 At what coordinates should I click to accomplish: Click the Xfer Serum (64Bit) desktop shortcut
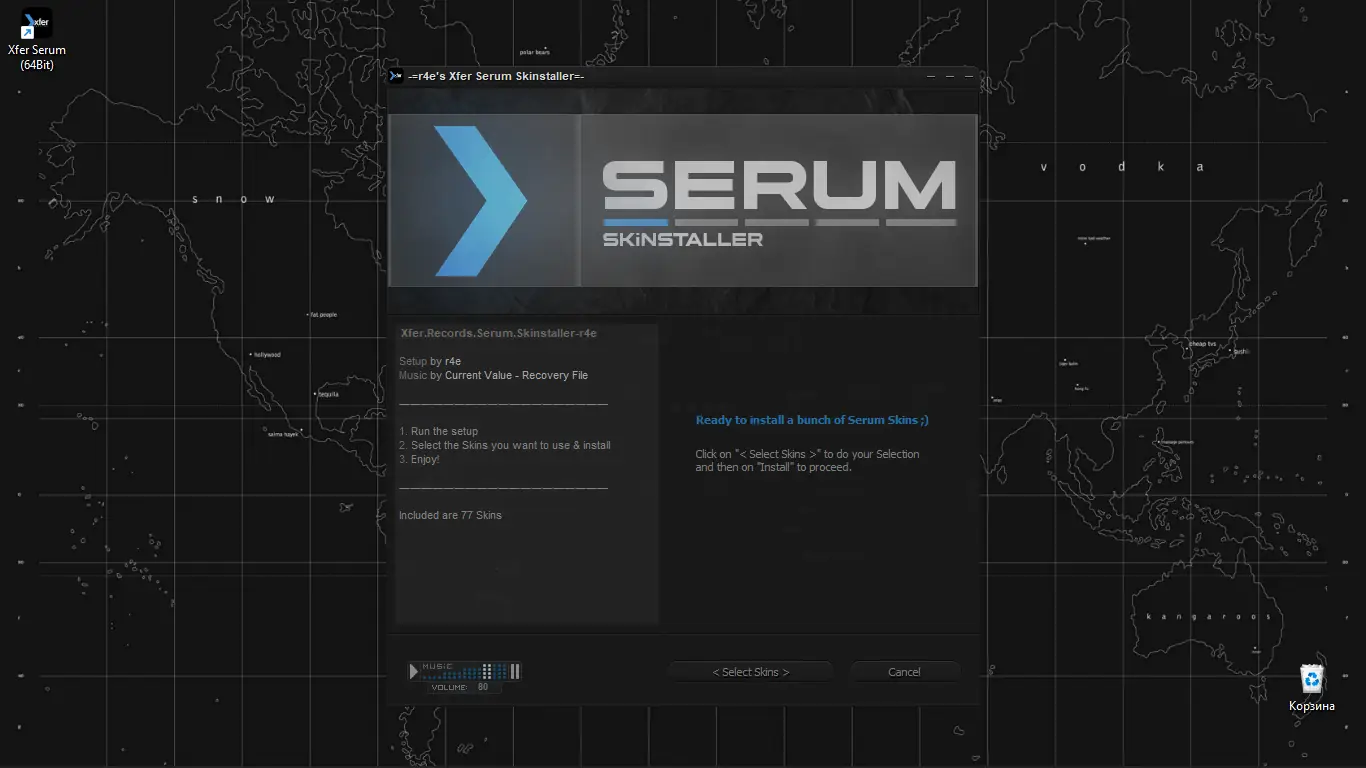point(37,40)
